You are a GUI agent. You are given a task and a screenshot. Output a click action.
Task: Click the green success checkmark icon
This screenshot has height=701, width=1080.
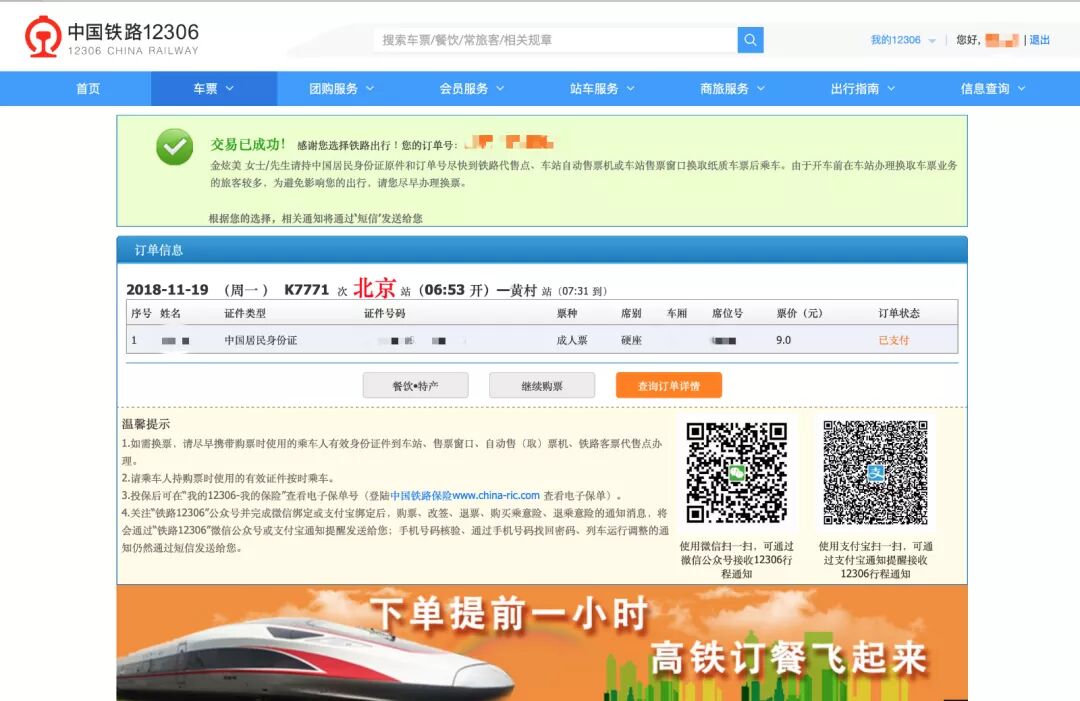175,148
